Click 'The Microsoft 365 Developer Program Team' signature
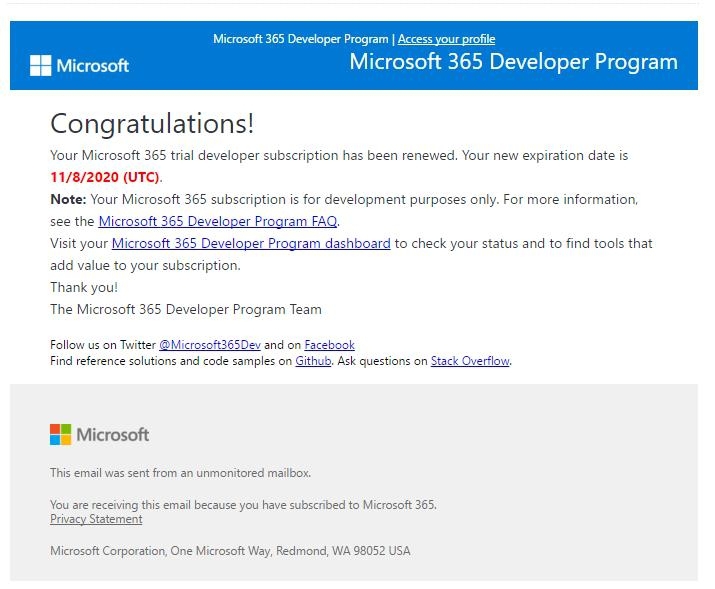Image resolution: width=715 pixels, height=589 pixels. coord(186,309)
